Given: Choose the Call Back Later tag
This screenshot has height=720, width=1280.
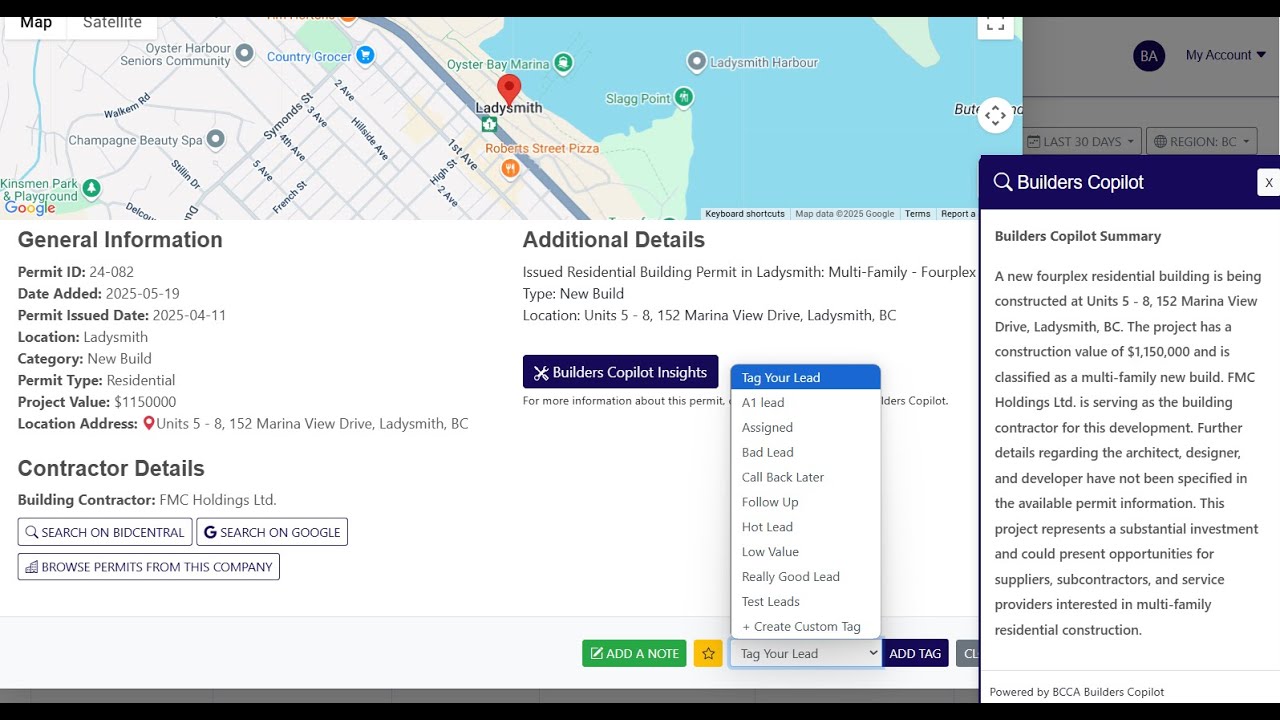Looking at the screenshot, I should (x=806, y=477).
